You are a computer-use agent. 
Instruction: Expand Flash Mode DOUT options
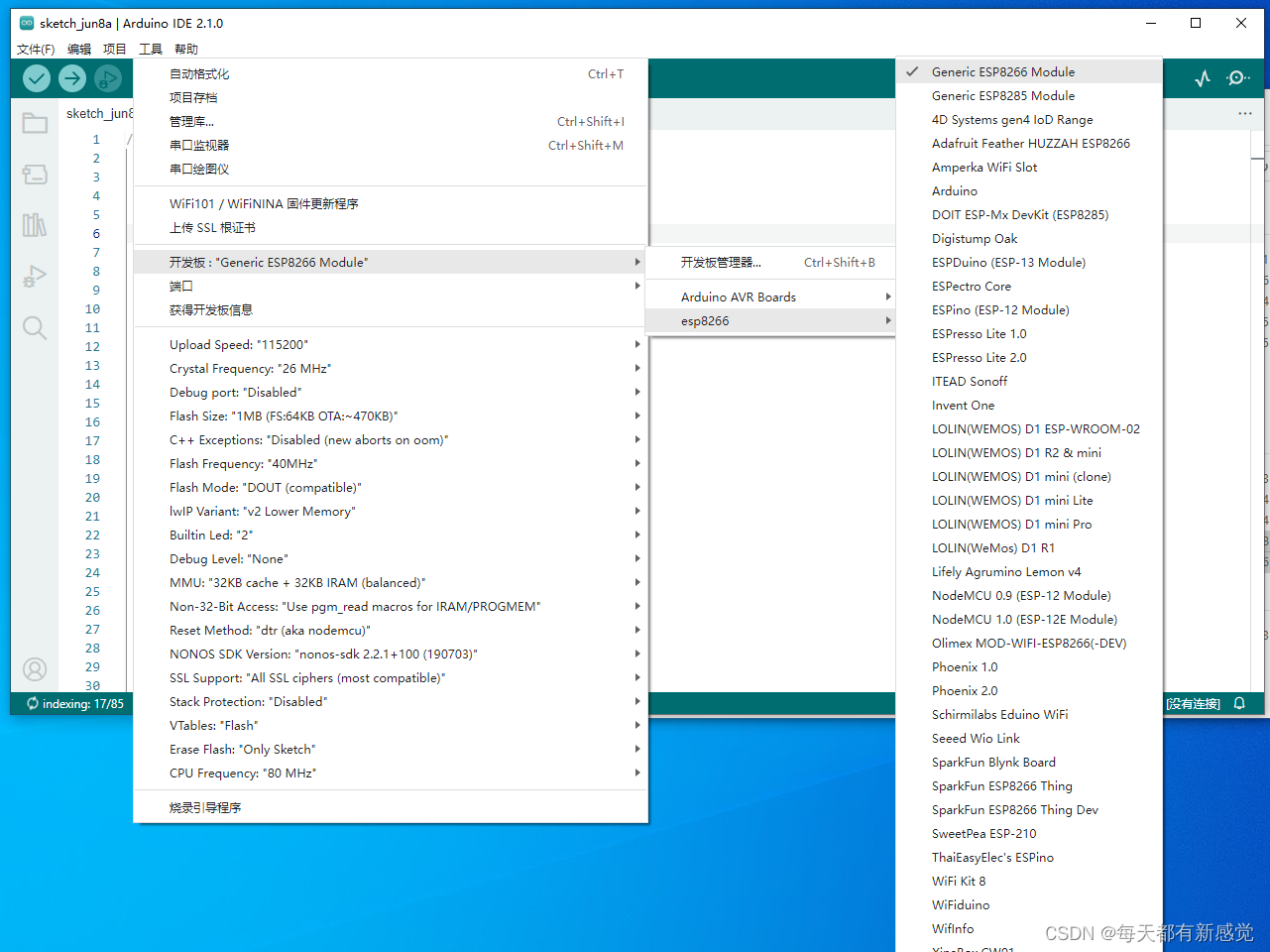(391, 487)
